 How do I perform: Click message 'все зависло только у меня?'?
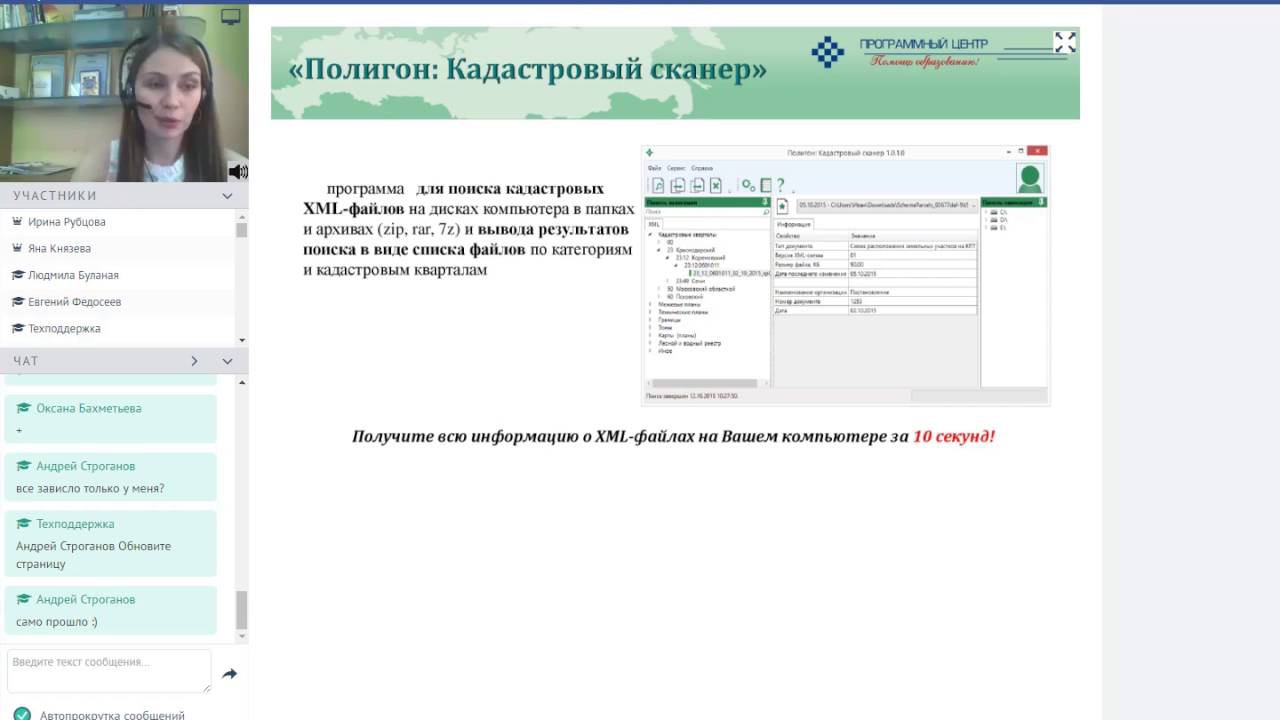90,489
